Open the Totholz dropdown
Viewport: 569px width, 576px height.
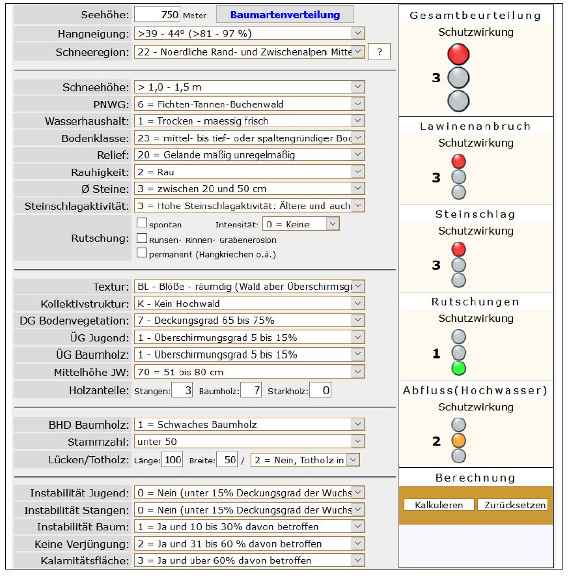[x=305, y=460]
